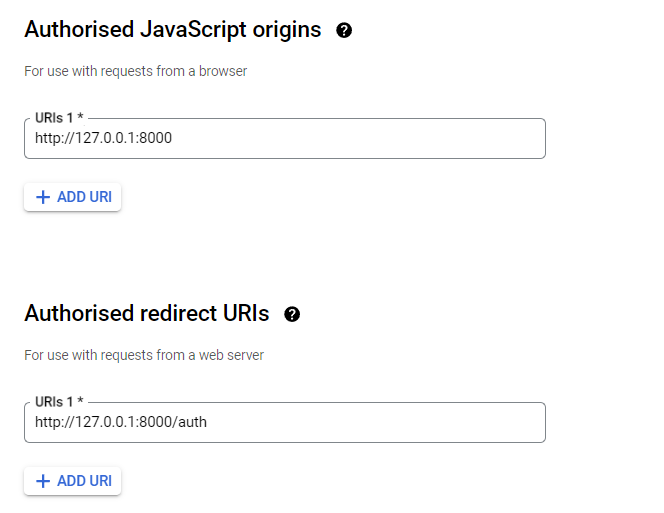Click 'For use with requests from a browser' text
Viewport: 664px width, 513px height.
pyautogui.click(x=136, y=71)
